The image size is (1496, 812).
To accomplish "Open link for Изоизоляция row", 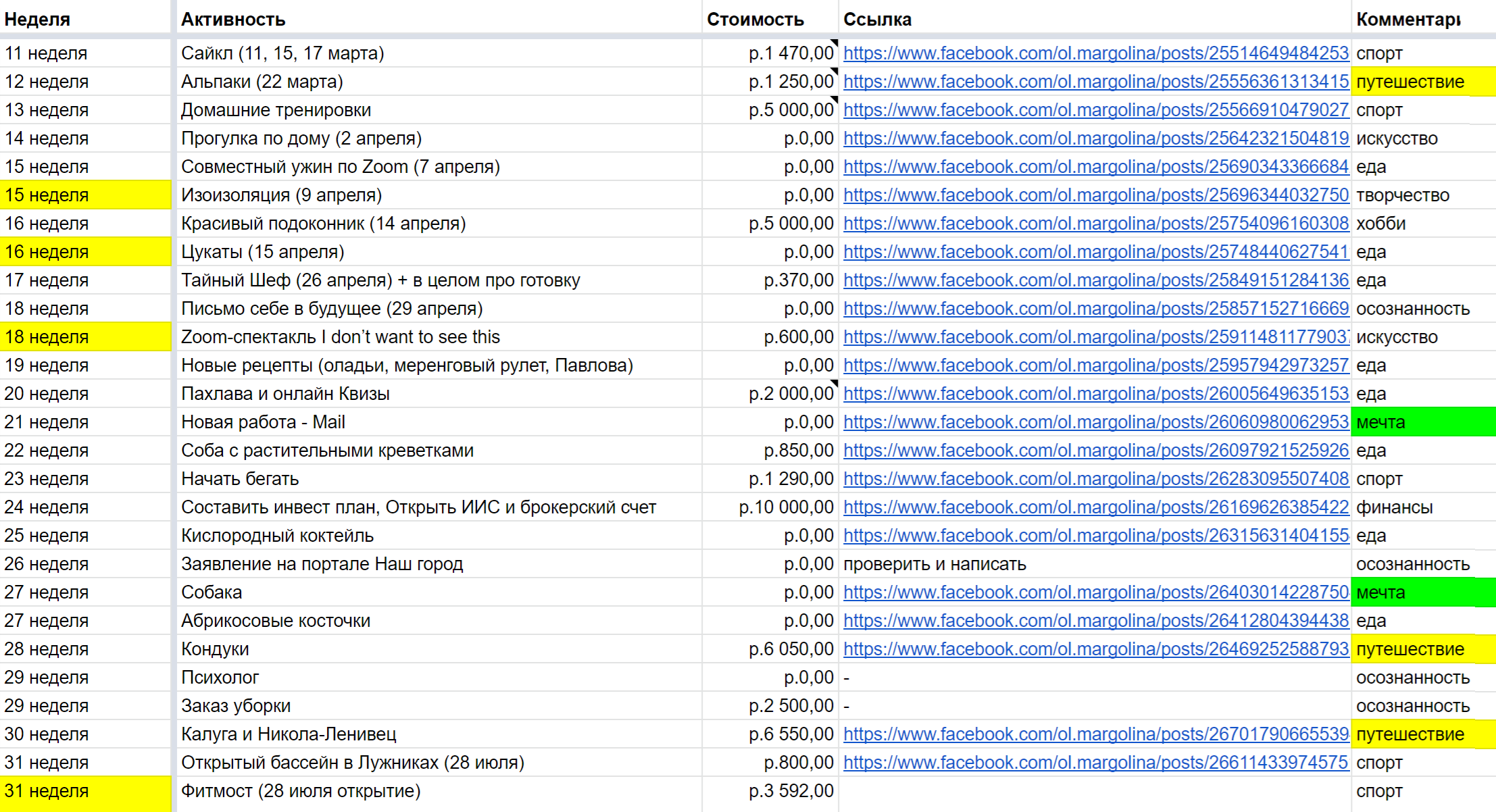I will coord(1095,195).
